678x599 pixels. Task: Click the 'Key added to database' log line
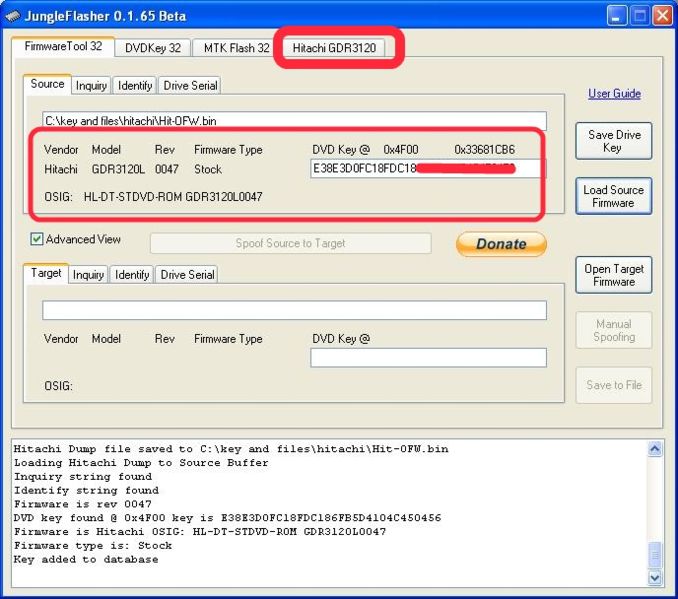pos(86,559)
